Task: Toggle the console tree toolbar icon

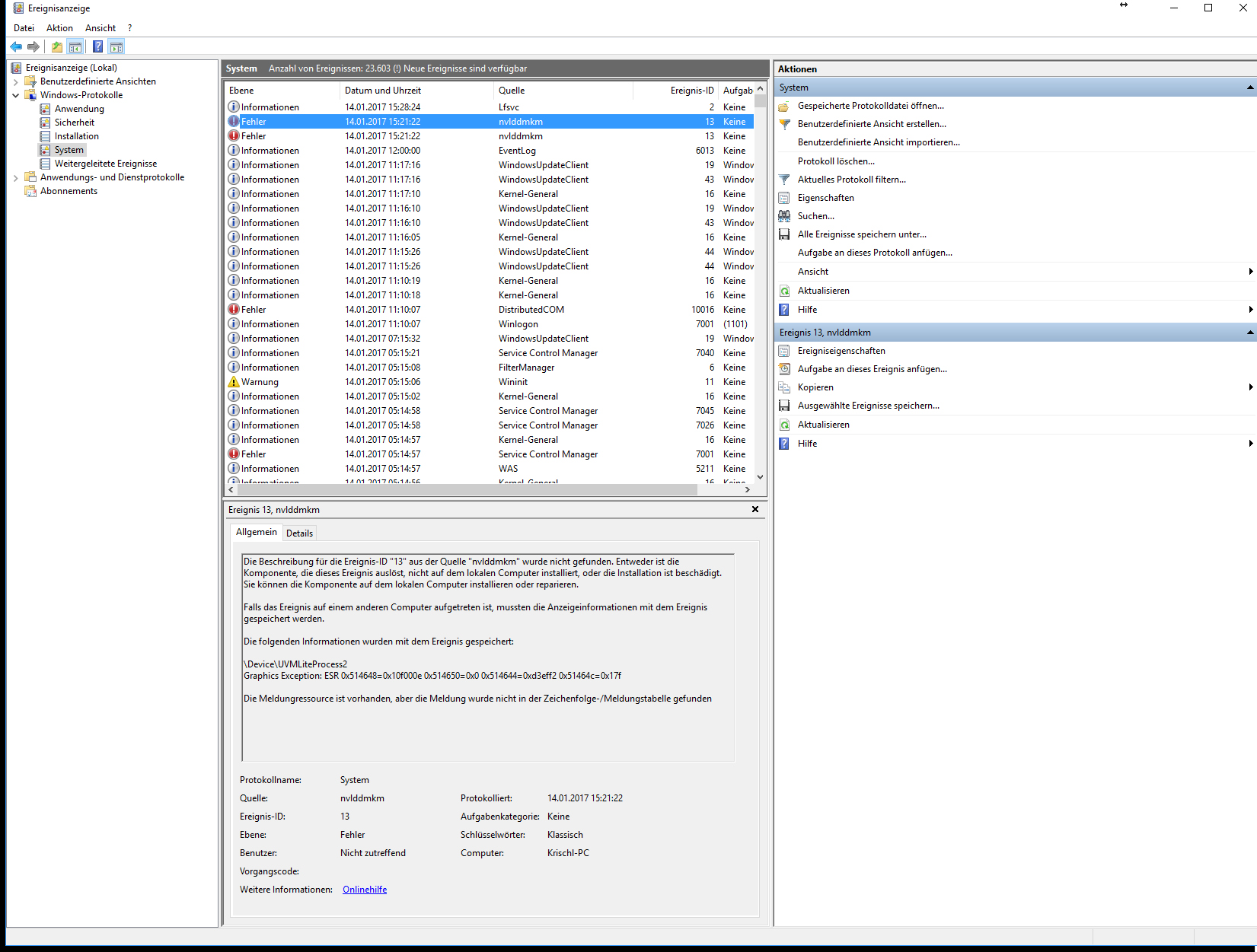Action: tap(75, 47)
